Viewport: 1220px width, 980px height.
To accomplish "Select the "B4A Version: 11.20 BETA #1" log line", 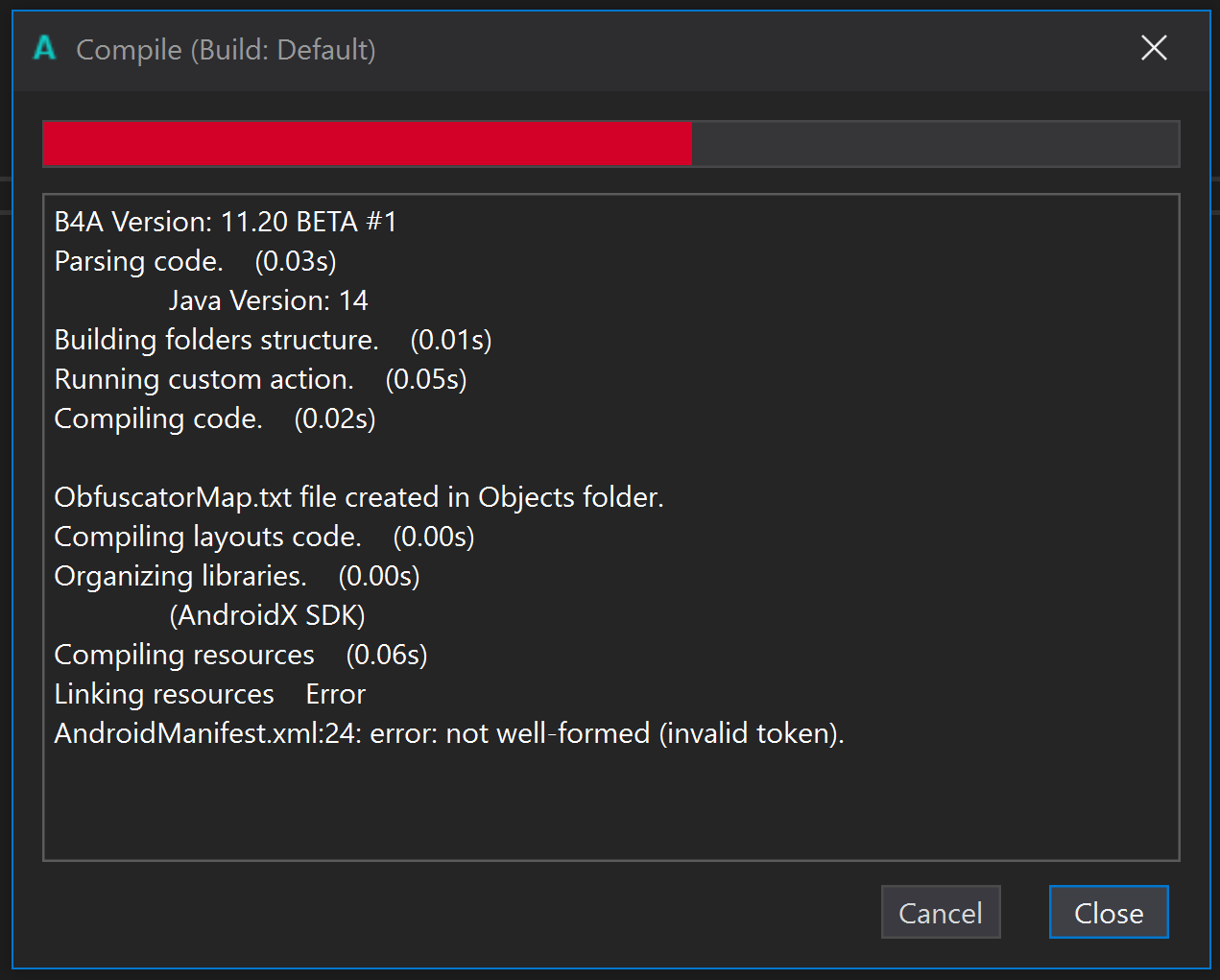I will (226, 222).
